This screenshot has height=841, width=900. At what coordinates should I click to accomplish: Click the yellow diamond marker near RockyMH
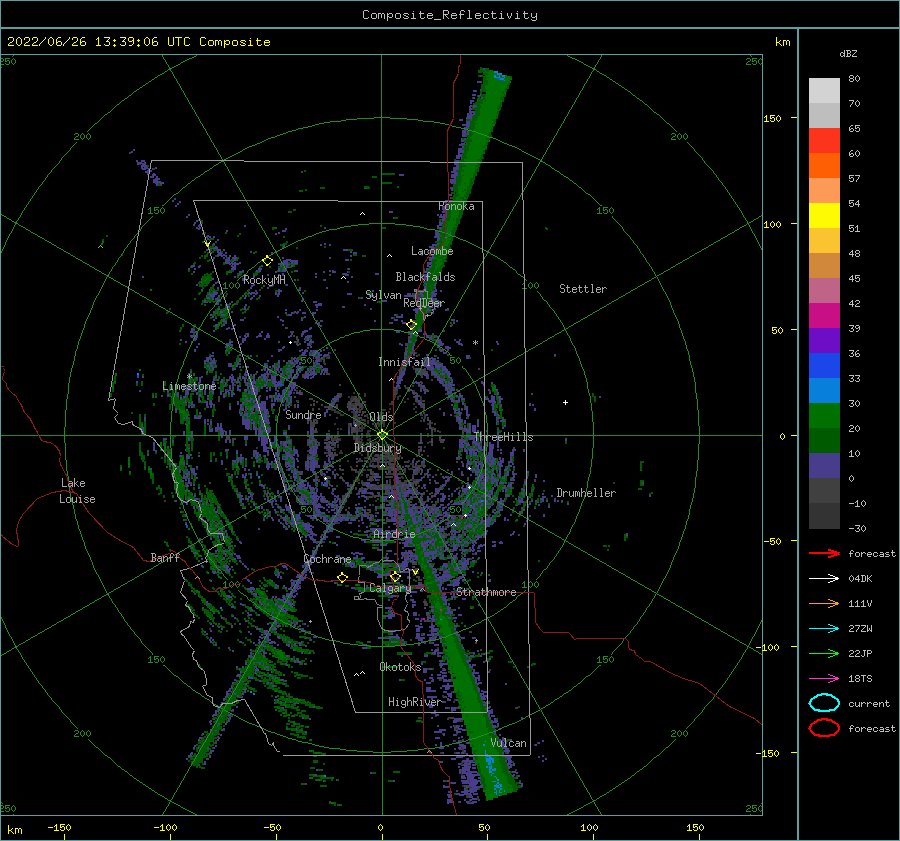coord(267,261)
